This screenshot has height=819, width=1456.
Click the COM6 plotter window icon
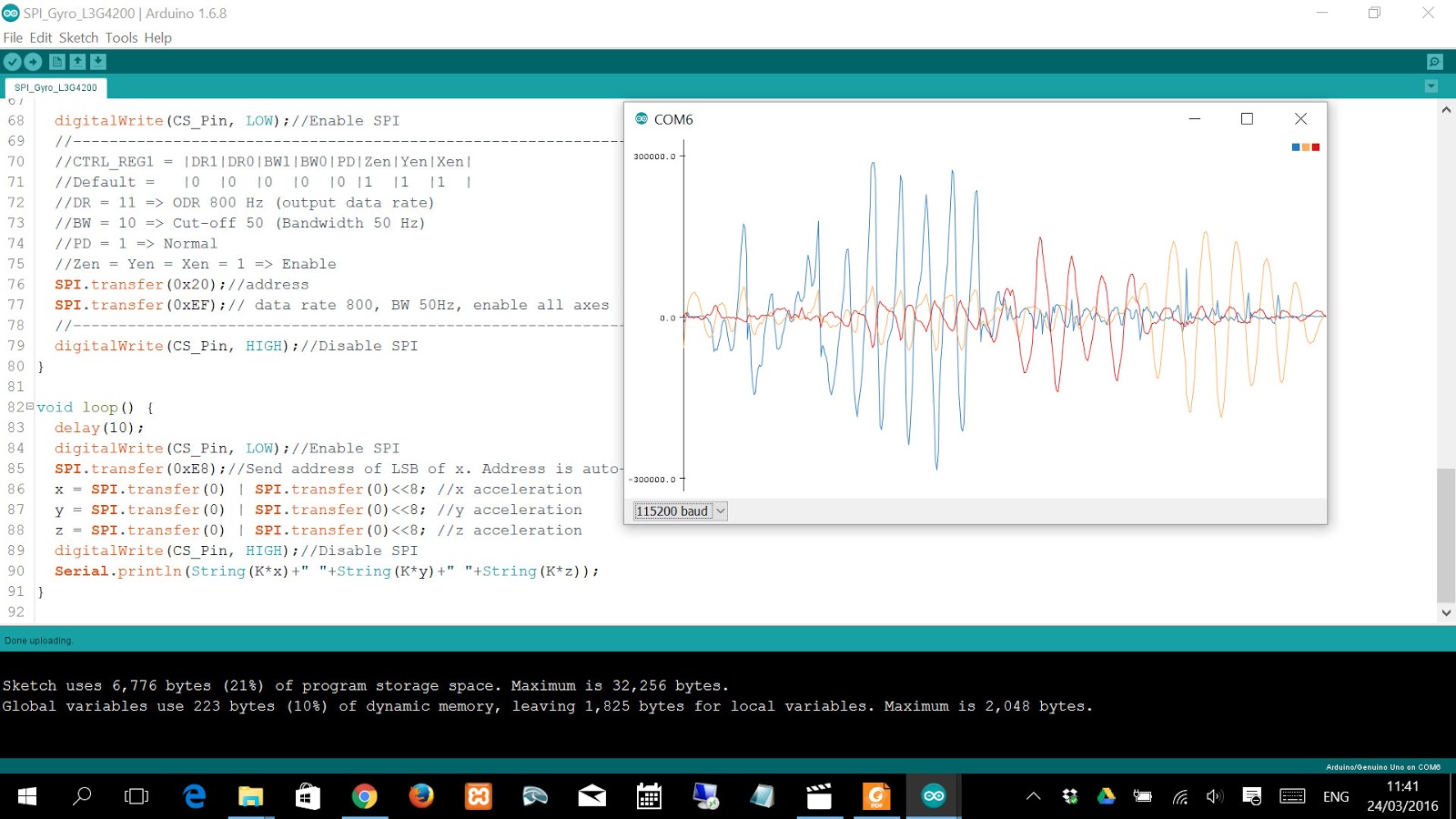click(x=642, y=119)
